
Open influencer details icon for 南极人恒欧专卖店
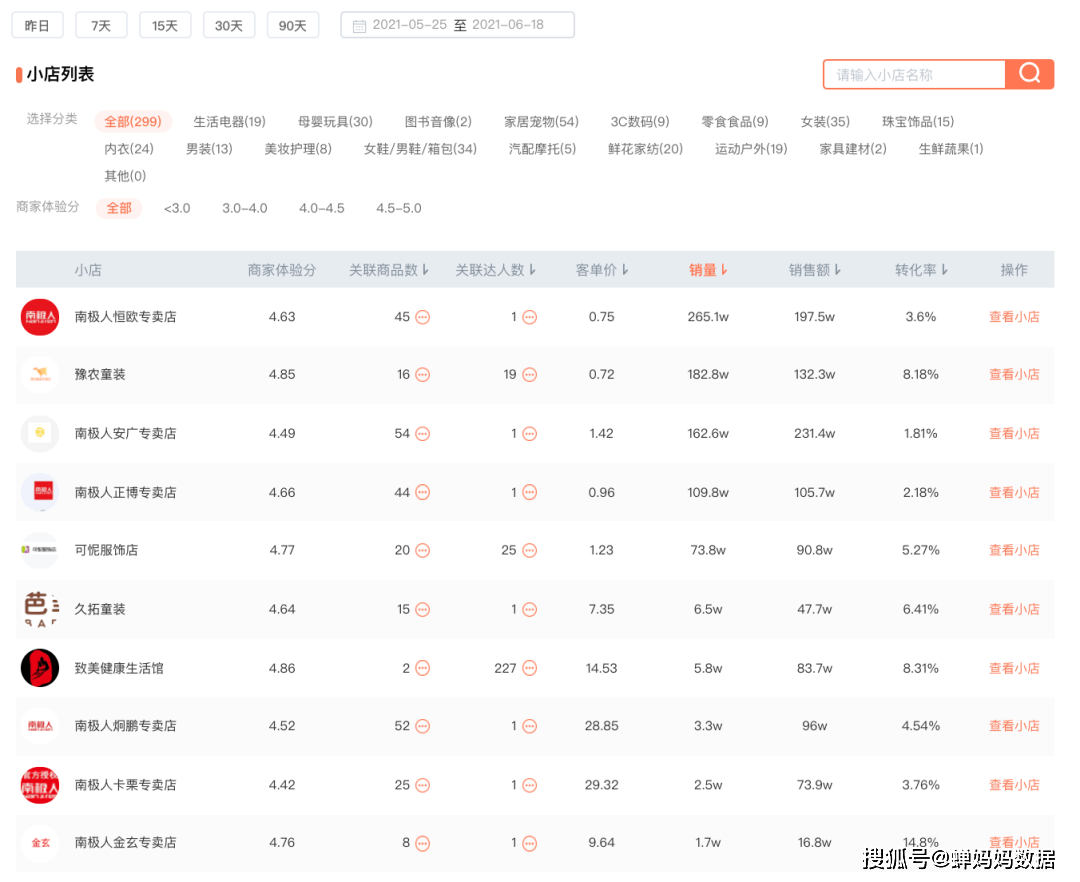click(x=530, y=317)
